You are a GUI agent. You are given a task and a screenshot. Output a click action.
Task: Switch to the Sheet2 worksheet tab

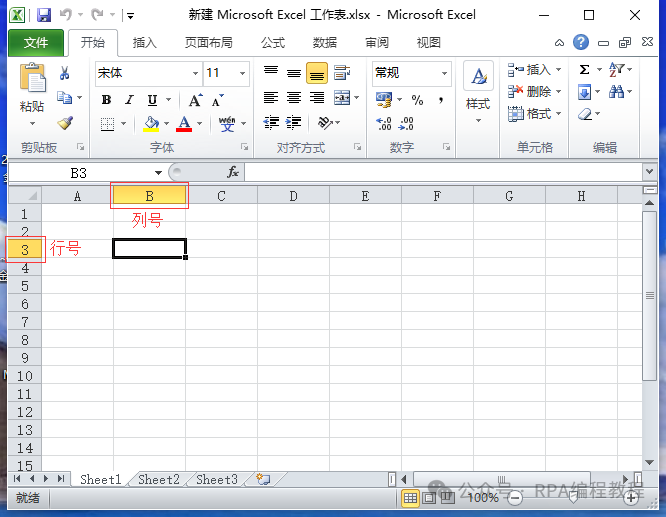(x=159, y=480)
